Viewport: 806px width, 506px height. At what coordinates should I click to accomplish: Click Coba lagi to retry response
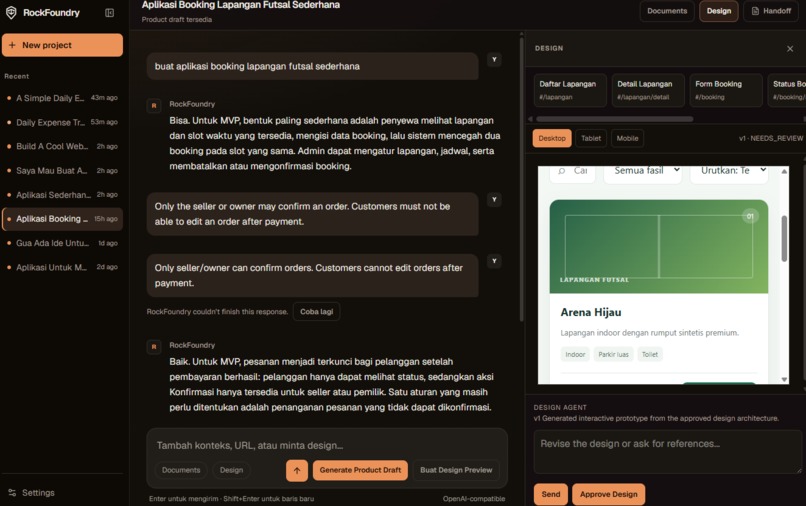pos(317,312)
